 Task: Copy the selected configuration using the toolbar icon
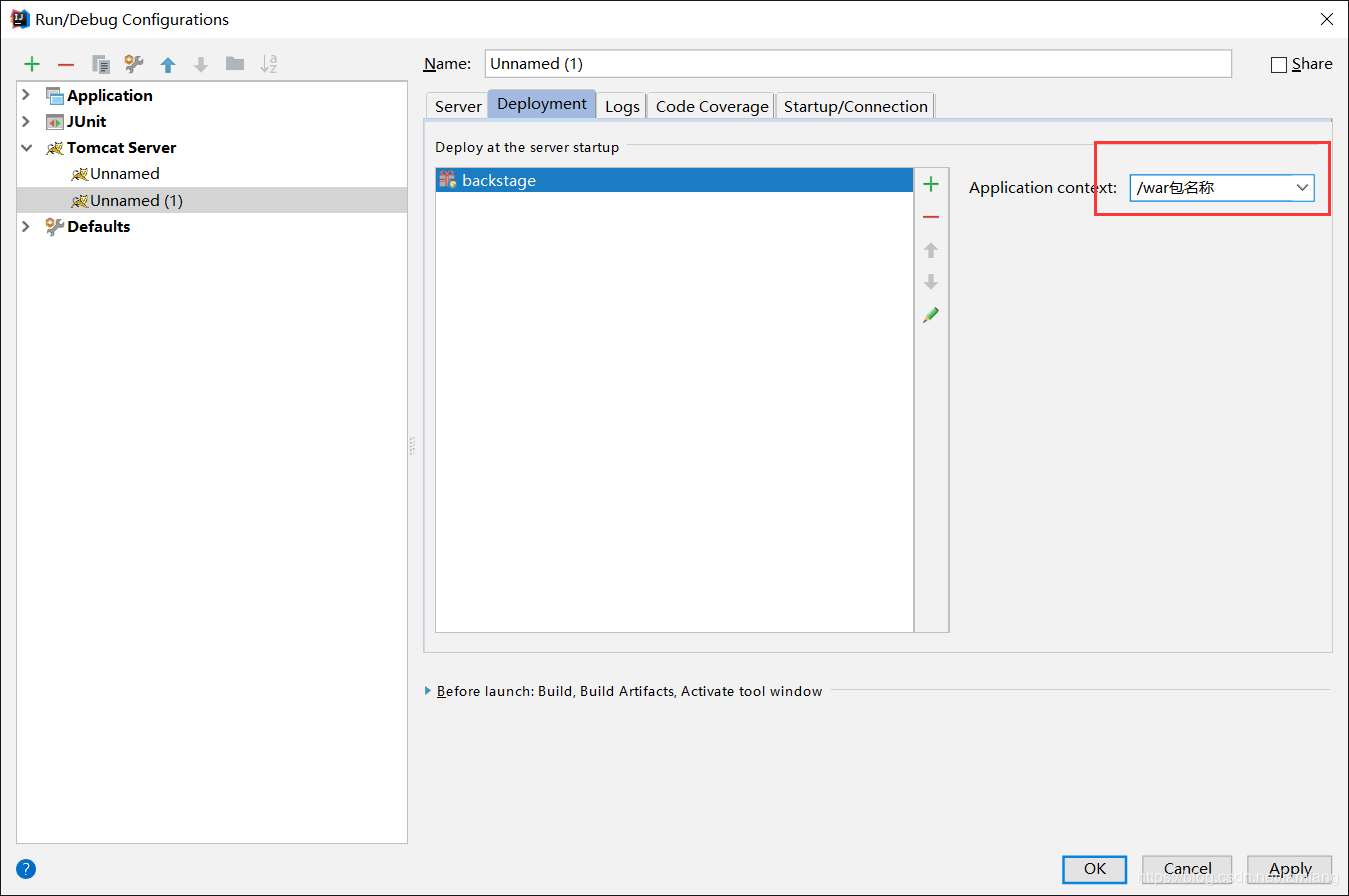(101, 64)
